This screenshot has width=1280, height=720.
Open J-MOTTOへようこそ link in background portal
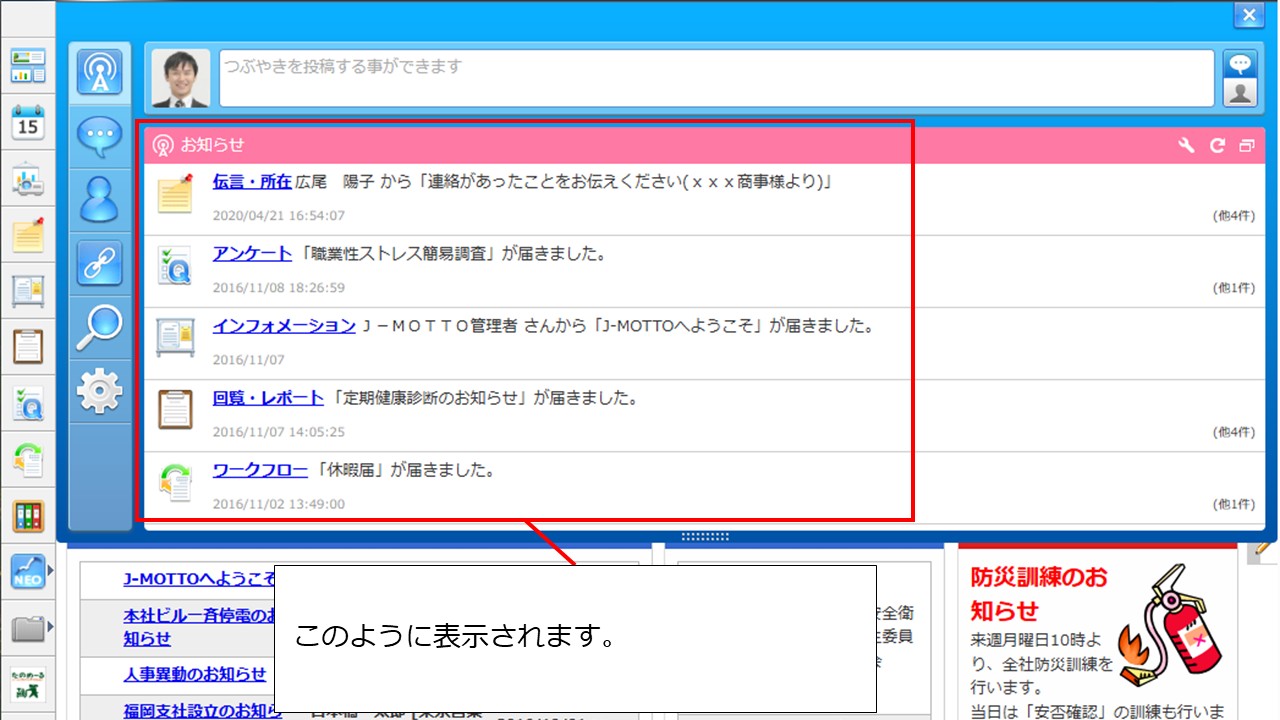click(x=199, y=579)
